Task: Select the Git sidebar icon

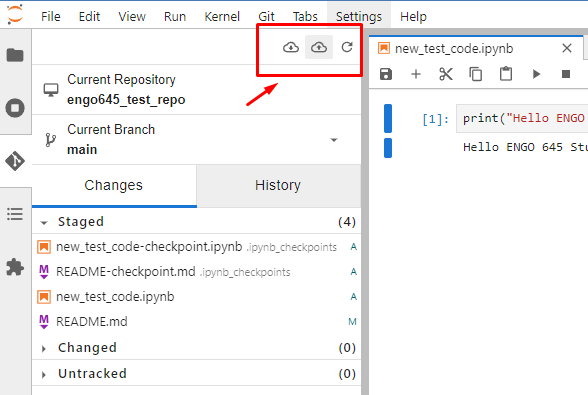Action: [x=15, y=161]
